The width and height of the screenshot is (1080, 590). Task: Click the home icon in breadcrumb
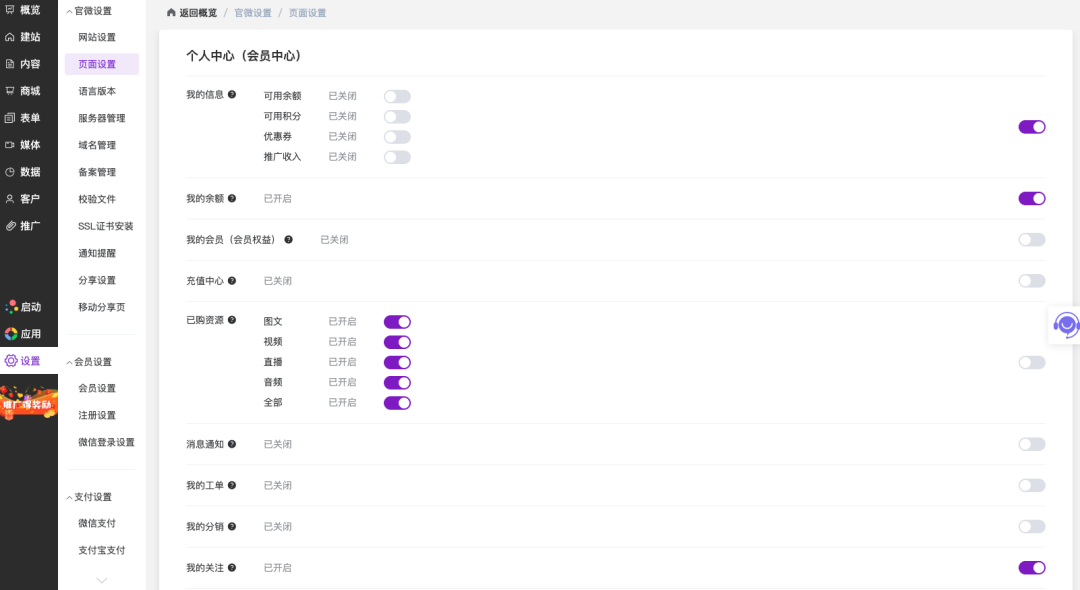(x=171, y=13)
